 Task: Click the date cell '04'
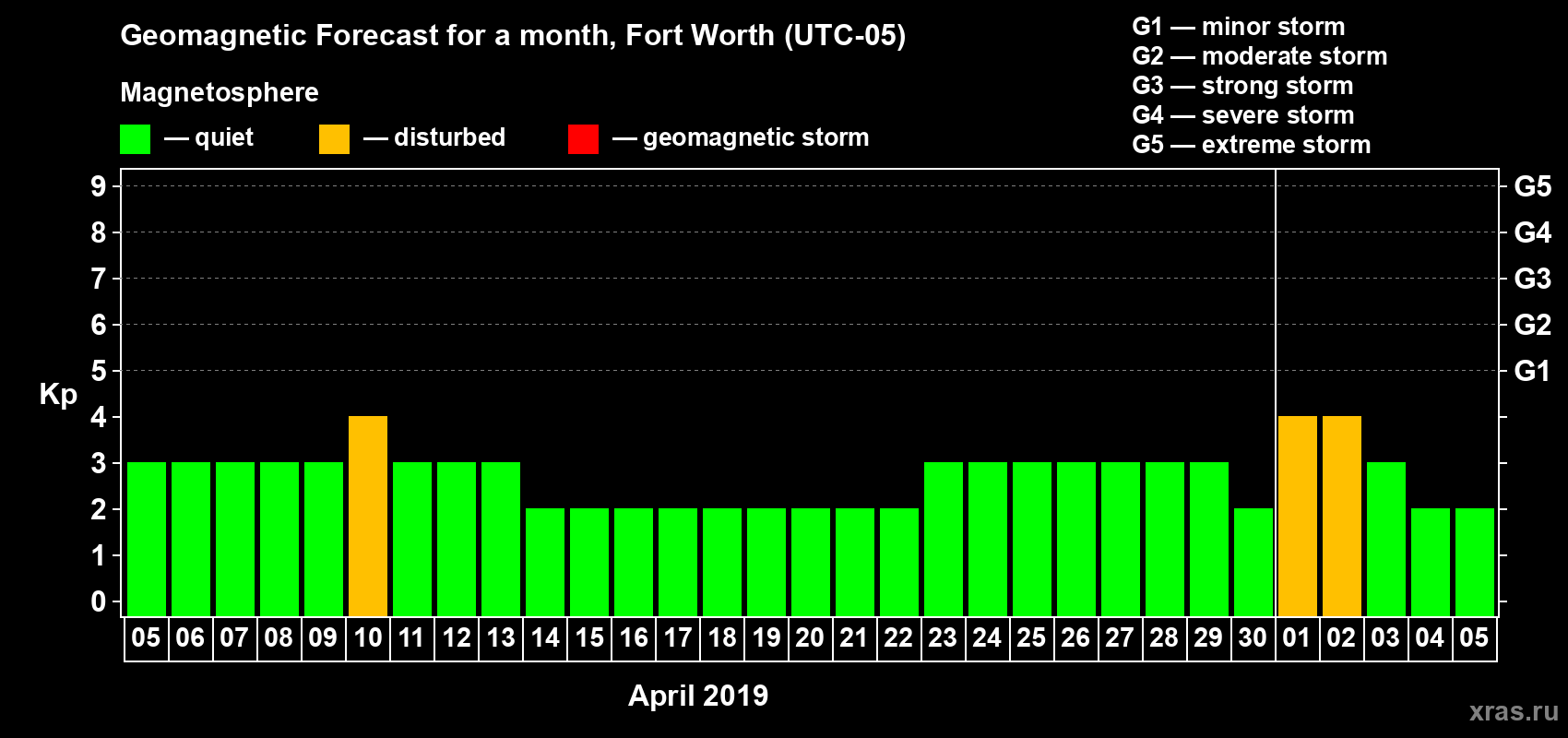(1431, 638)
